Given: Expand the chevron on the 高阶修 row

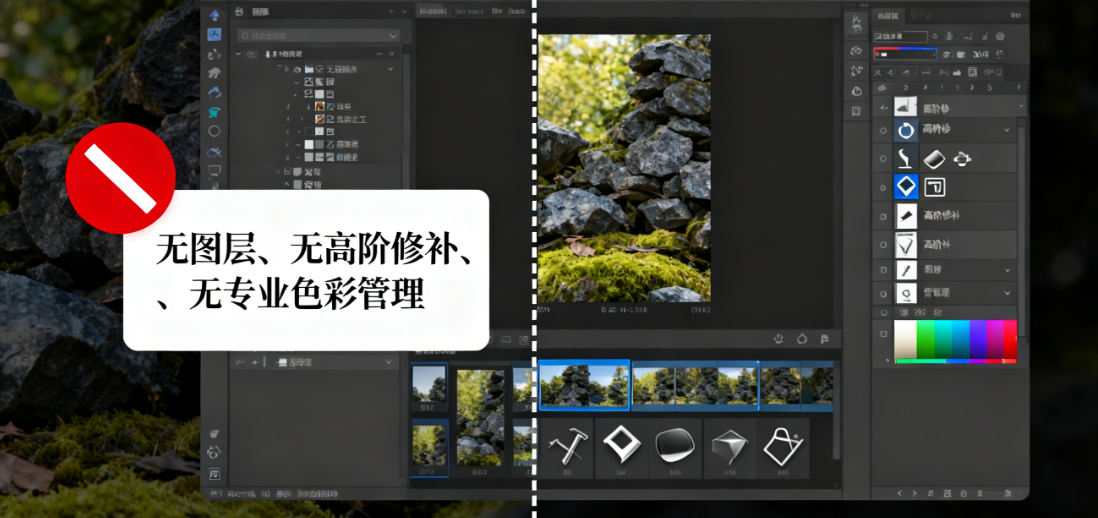Looking at the screenshot, I should 1007,130.
